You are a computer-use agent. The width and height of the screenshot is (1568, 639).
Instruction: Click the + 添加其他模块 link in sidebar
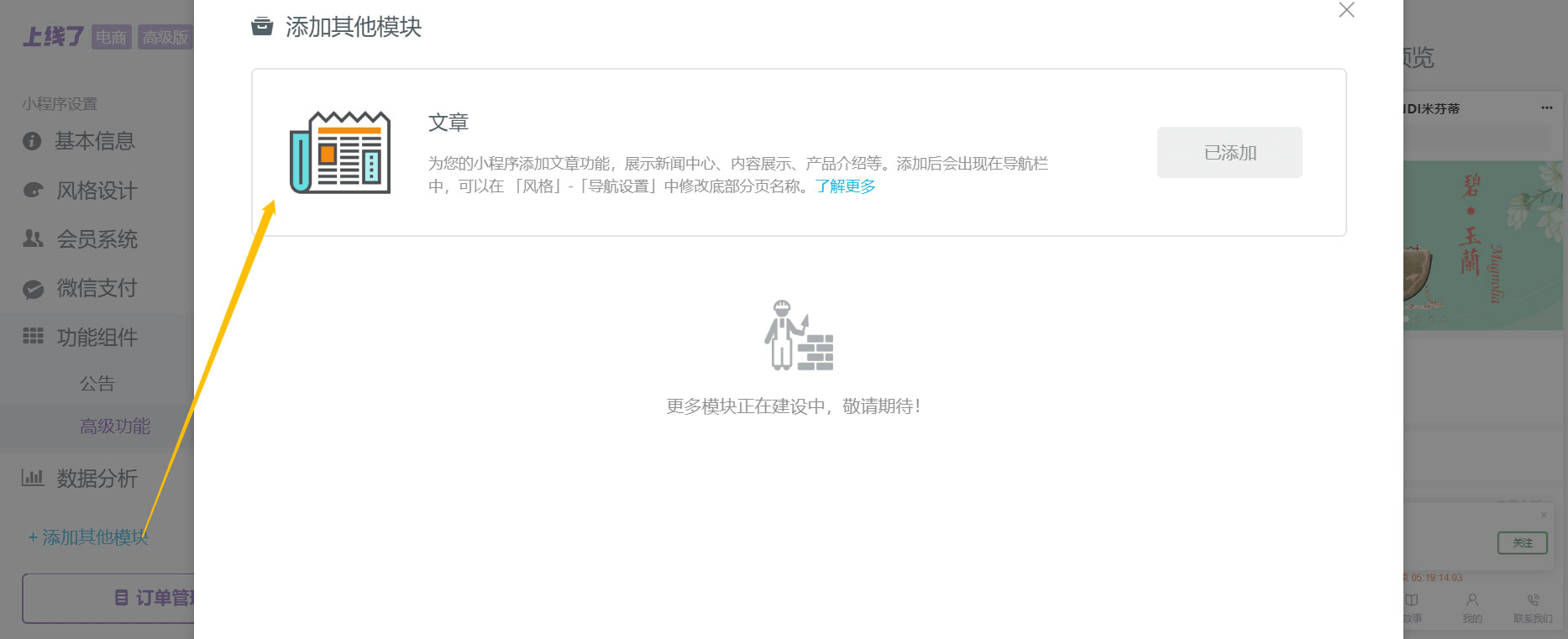(88, 537)
